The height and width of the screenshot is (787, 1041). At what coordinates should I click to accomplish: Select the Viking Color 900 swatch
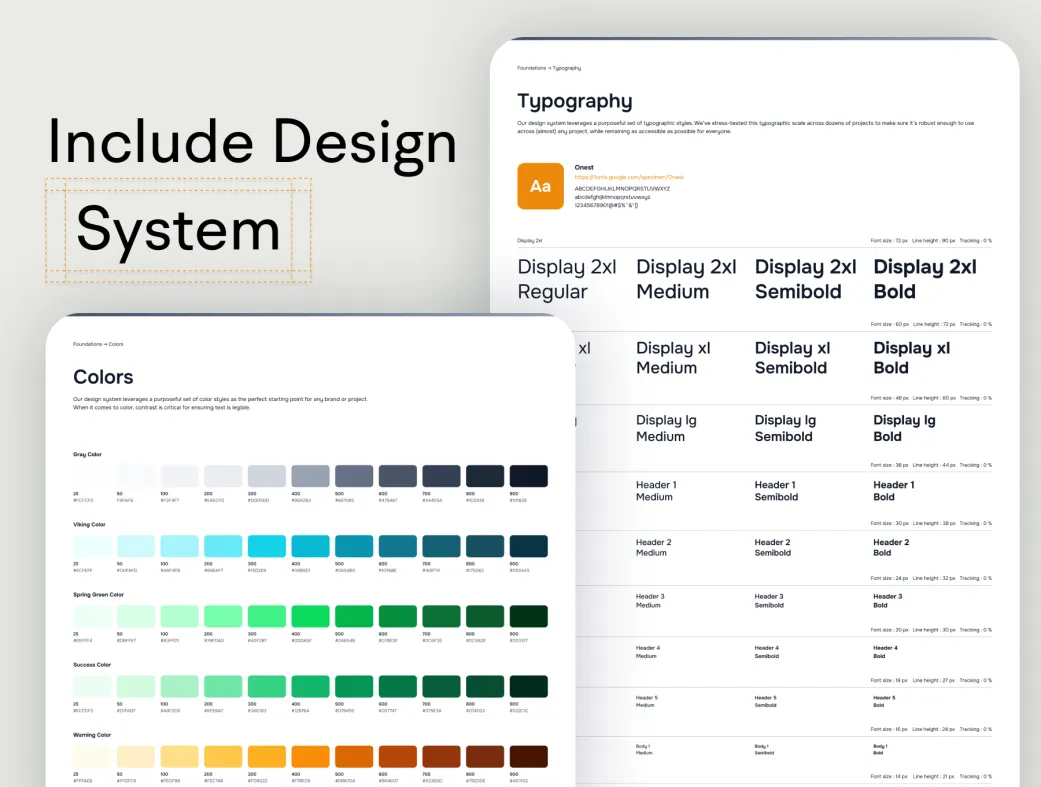pos(528,546)
